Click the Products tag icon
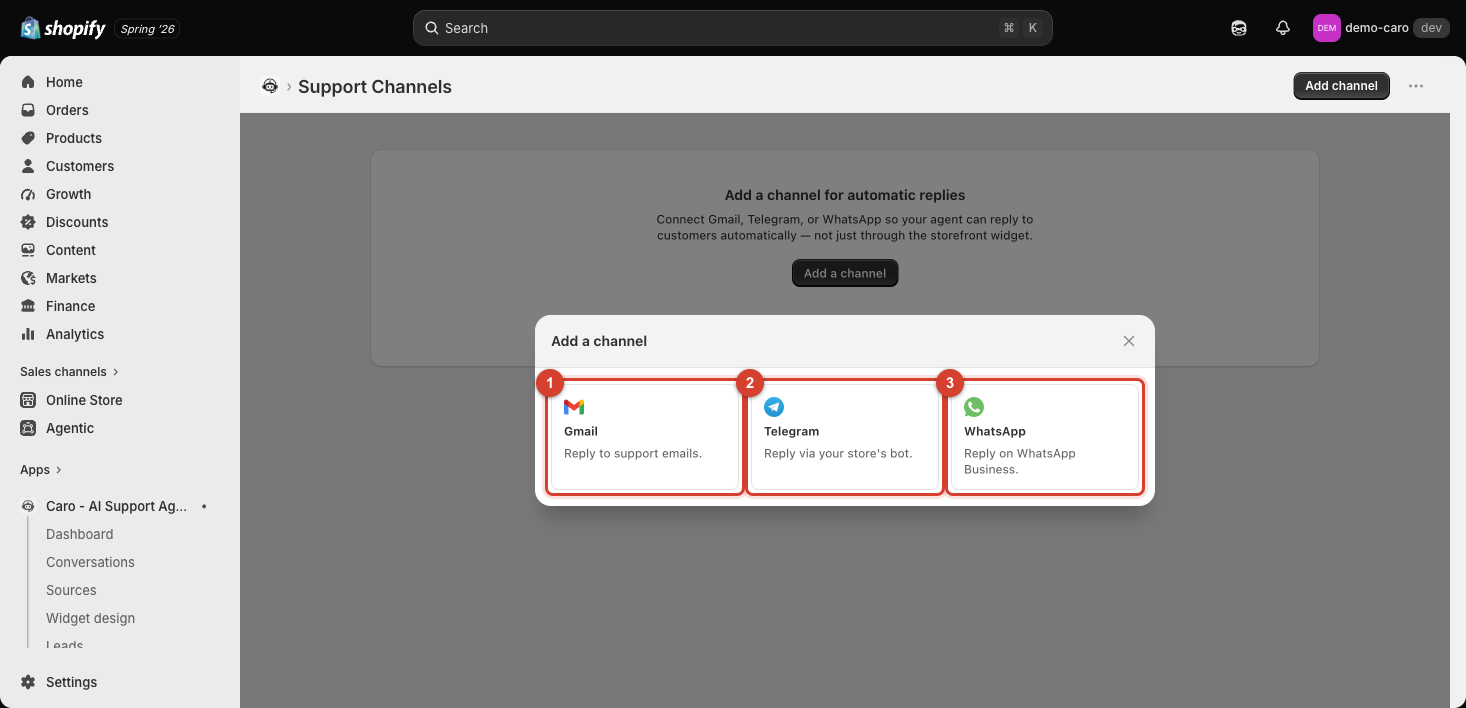The height and width of the screenshot is (708, 1466). coord(28,138)
